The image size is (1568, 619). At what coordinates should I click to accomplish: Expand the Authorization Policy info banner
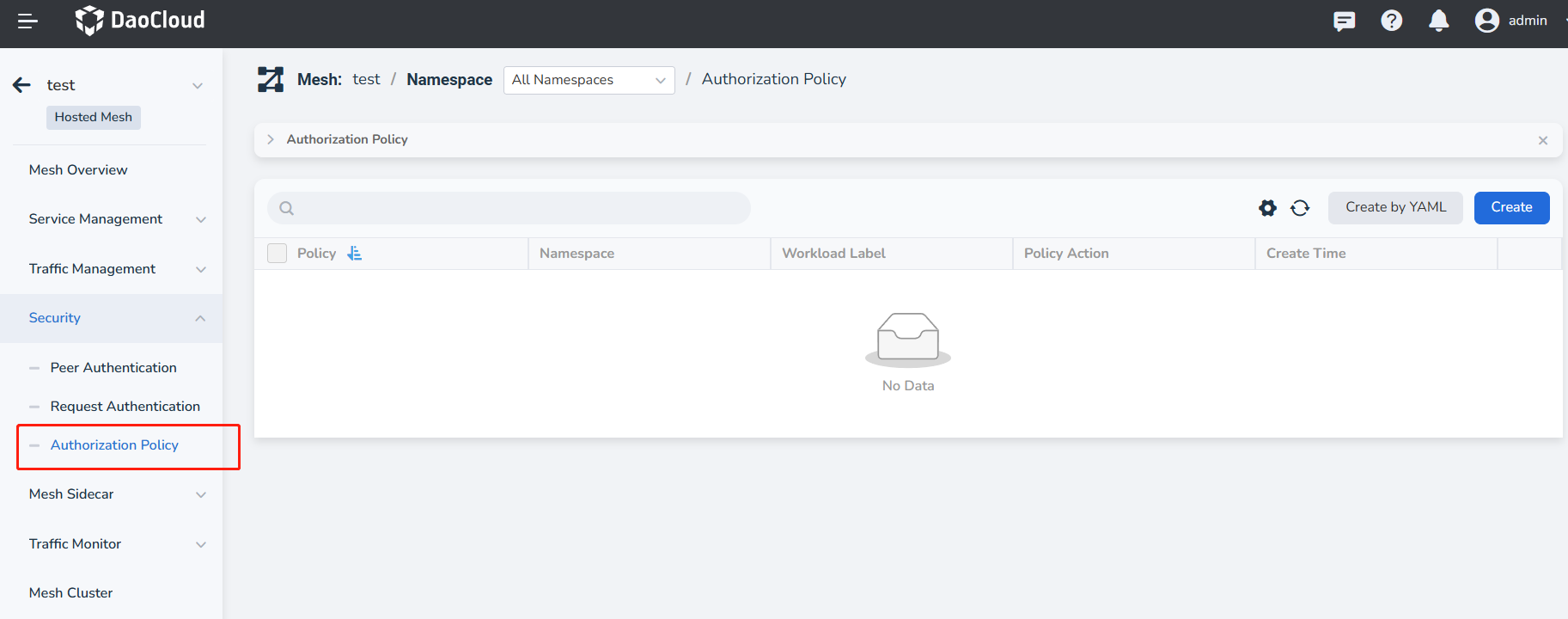tap(271, 139)
